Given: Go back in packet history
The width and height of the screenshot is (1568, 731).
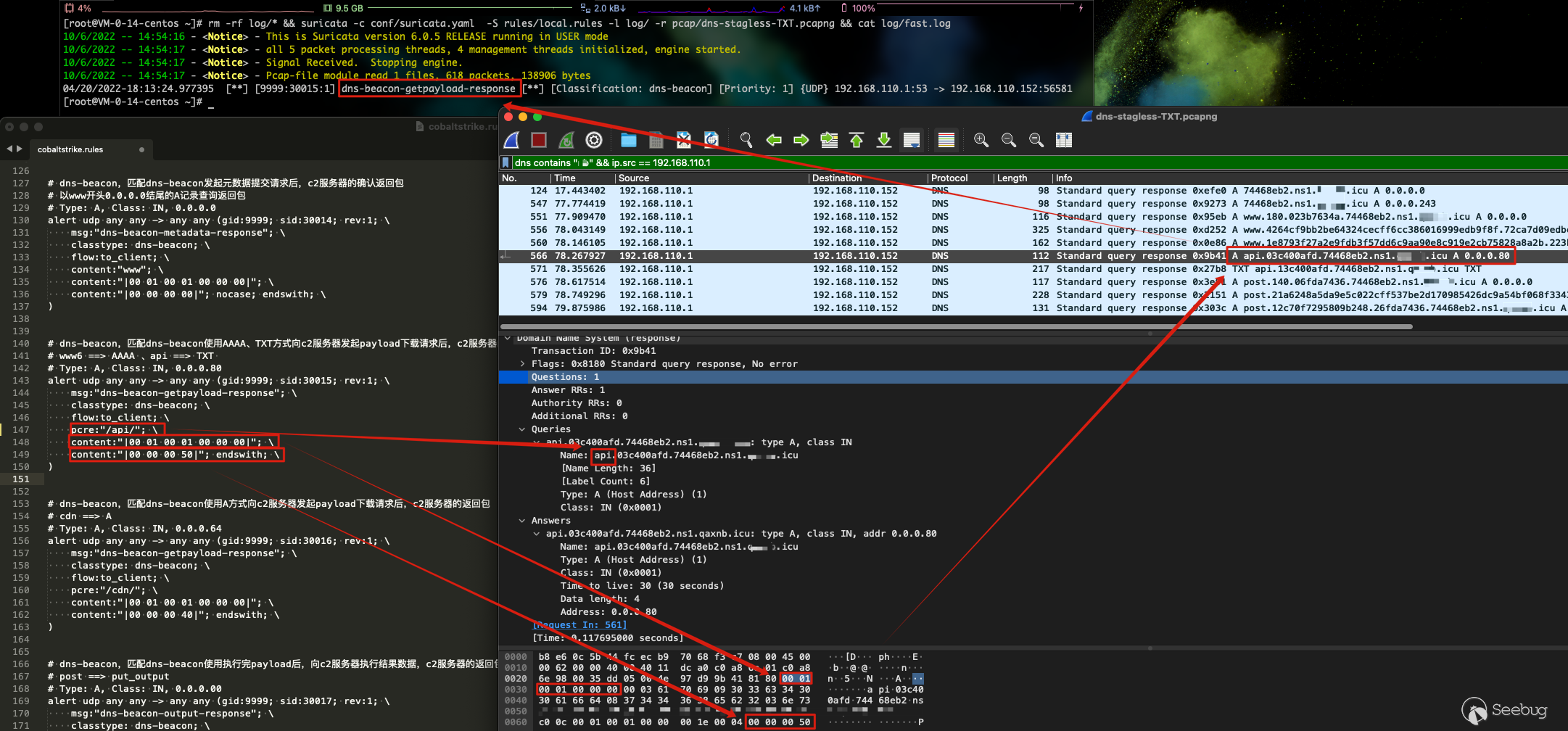Looking at the screenshot, I should (x=774, y=140).
